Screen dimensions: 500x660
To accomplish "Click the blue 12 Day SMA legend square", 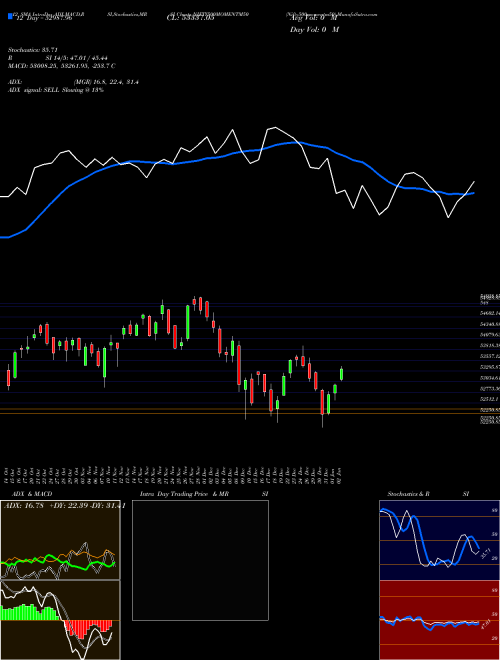I will pos(10,17).
